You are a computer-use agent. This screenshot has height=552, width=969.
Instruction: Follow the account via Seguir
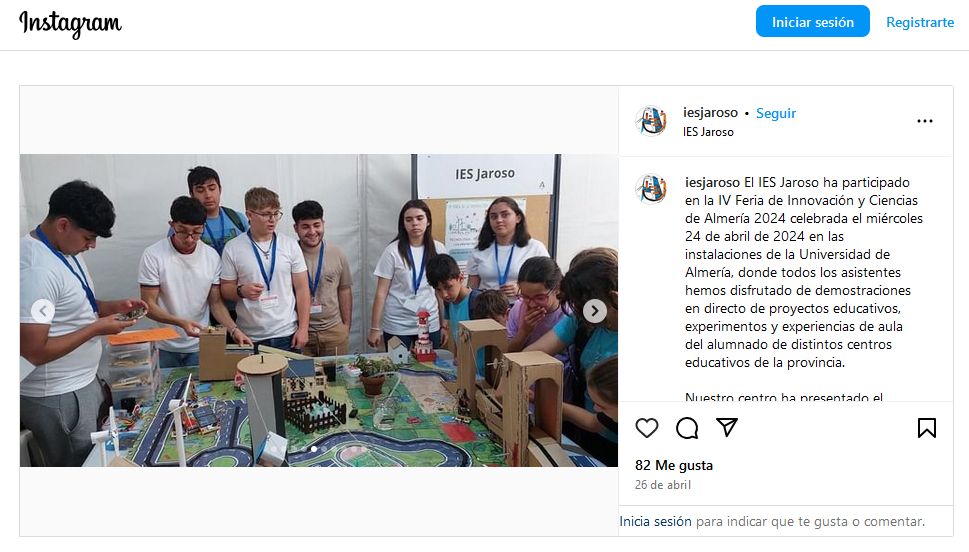point(776,113)
